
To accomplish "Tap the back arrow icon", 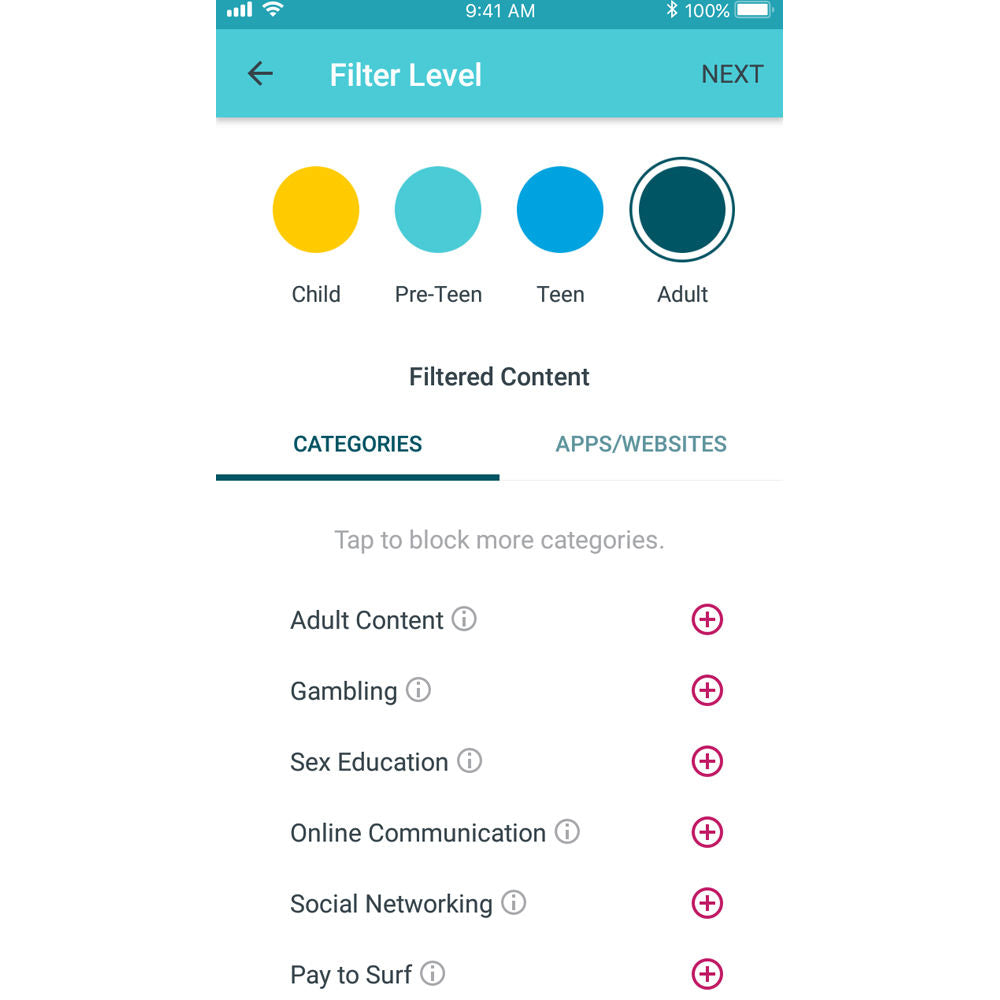I will [x=260, y=74].
